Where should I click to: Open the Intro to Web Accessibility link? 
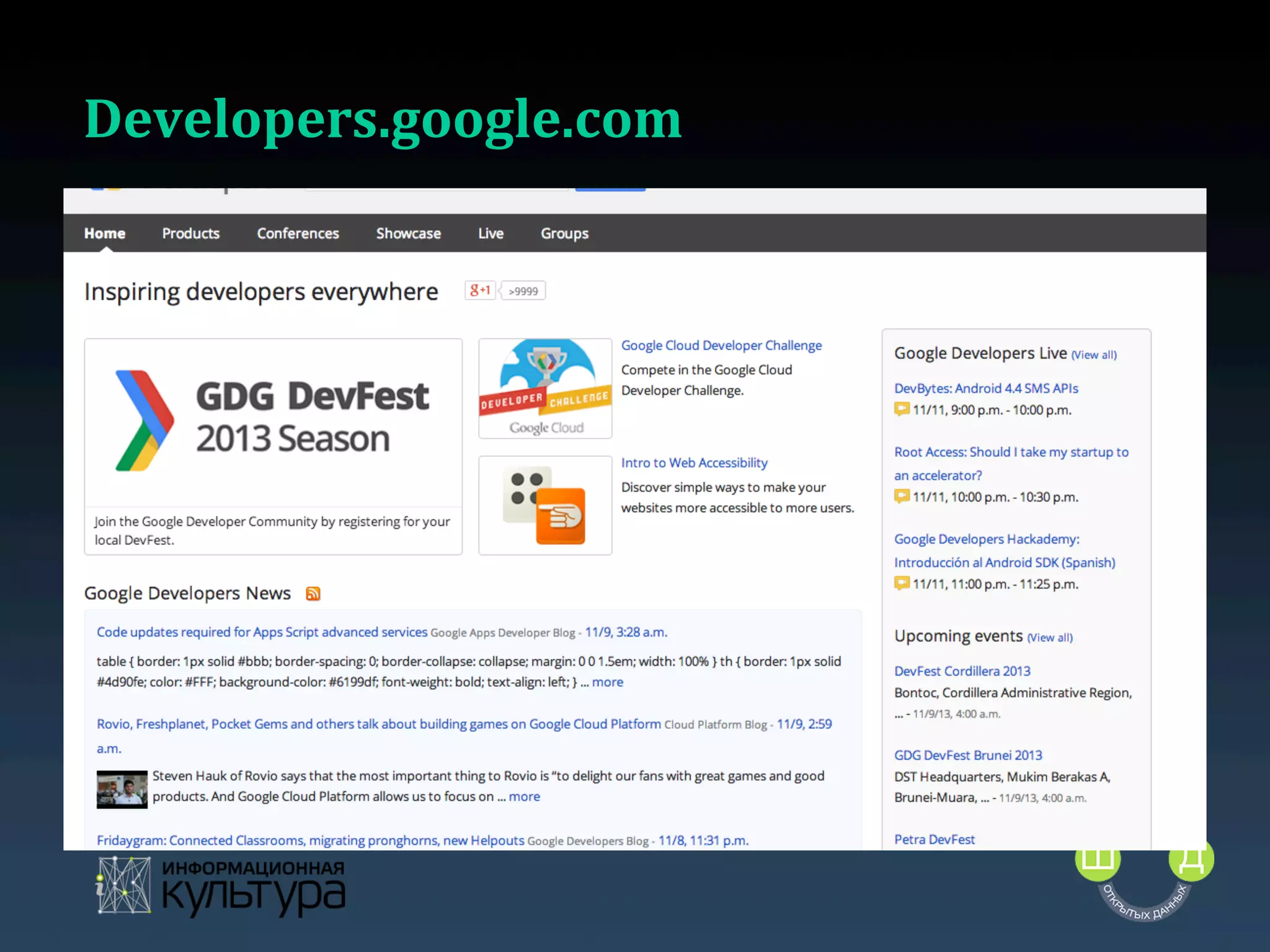pos(695,463)
